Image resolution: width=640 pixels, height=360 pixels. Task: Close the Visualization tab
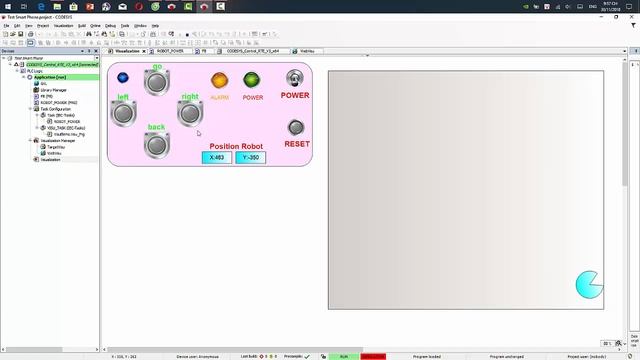(x=144, y=51)
